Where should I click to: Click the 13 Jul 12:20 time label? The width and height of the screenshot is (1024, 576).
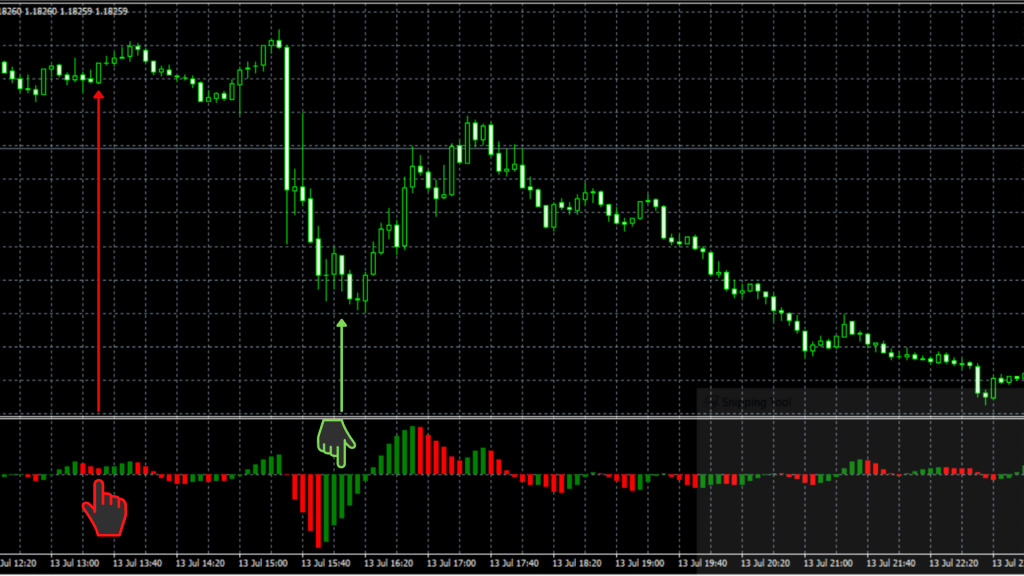click(24, 564)
